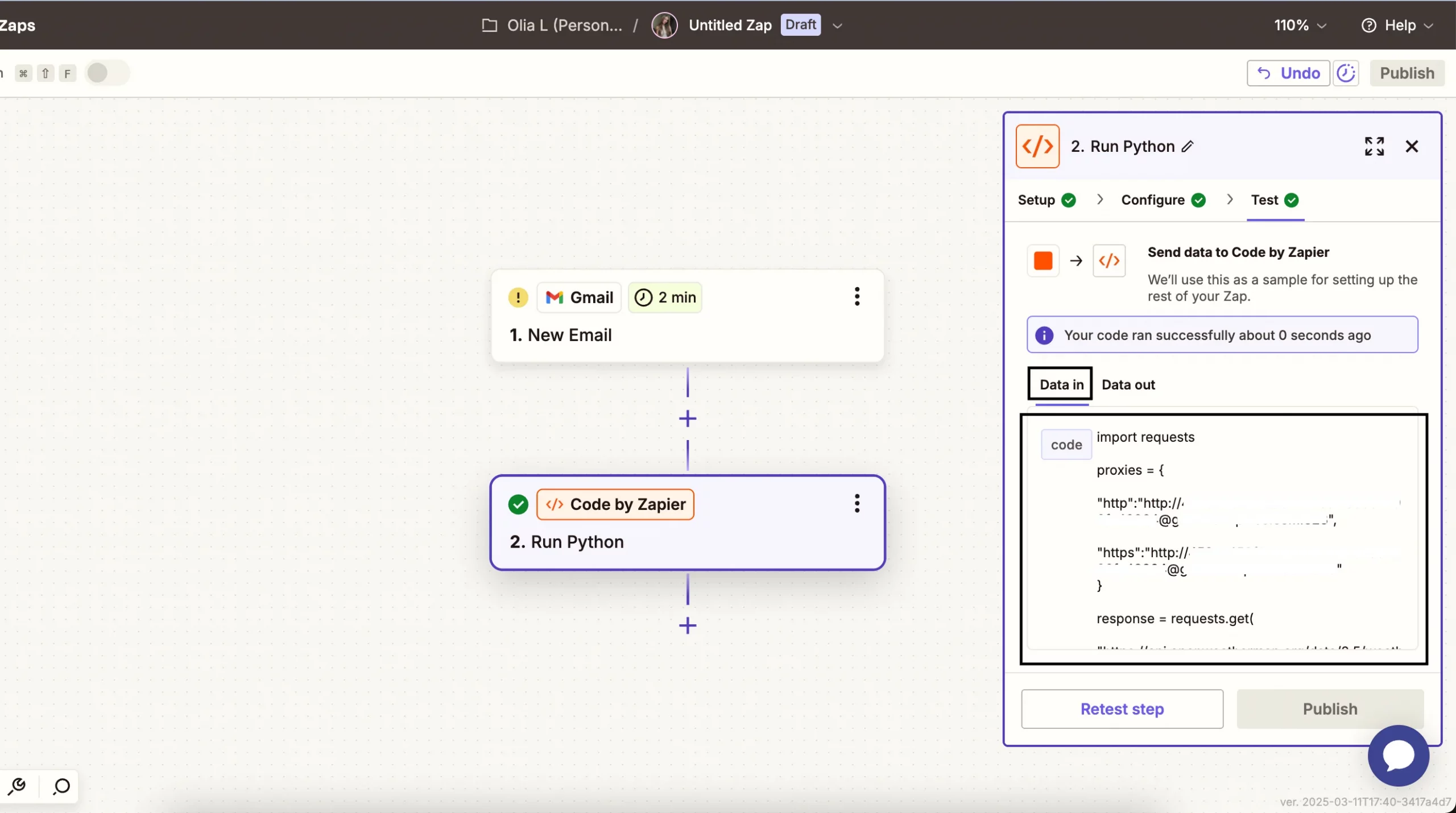Image resolution: width=1456 pixels, height=813 pixels.
Task: Switch to the Setup tab
Action: [x=1046, y=200]
